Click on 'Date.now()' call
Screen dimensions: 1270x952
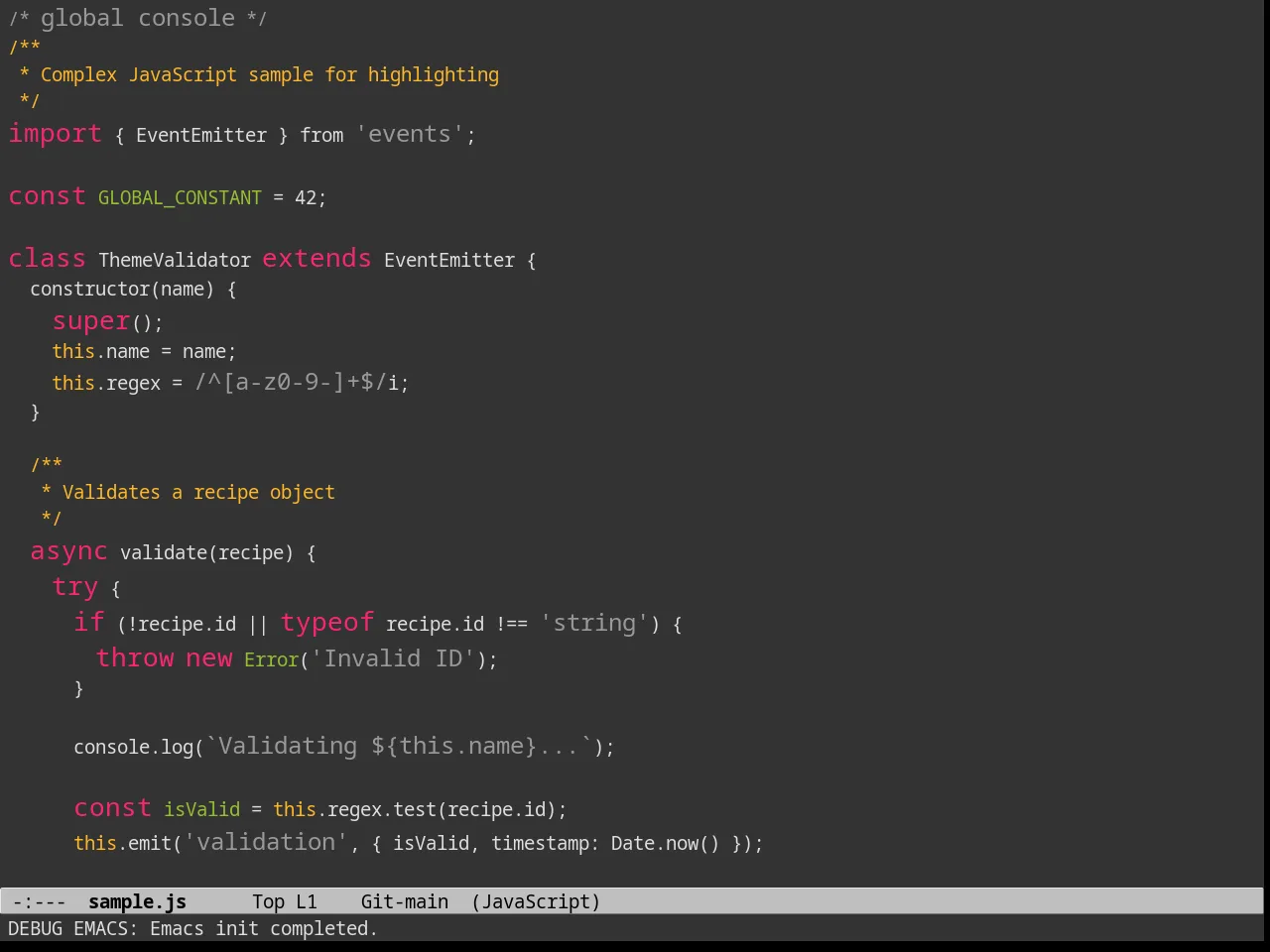tap(665, 843)
